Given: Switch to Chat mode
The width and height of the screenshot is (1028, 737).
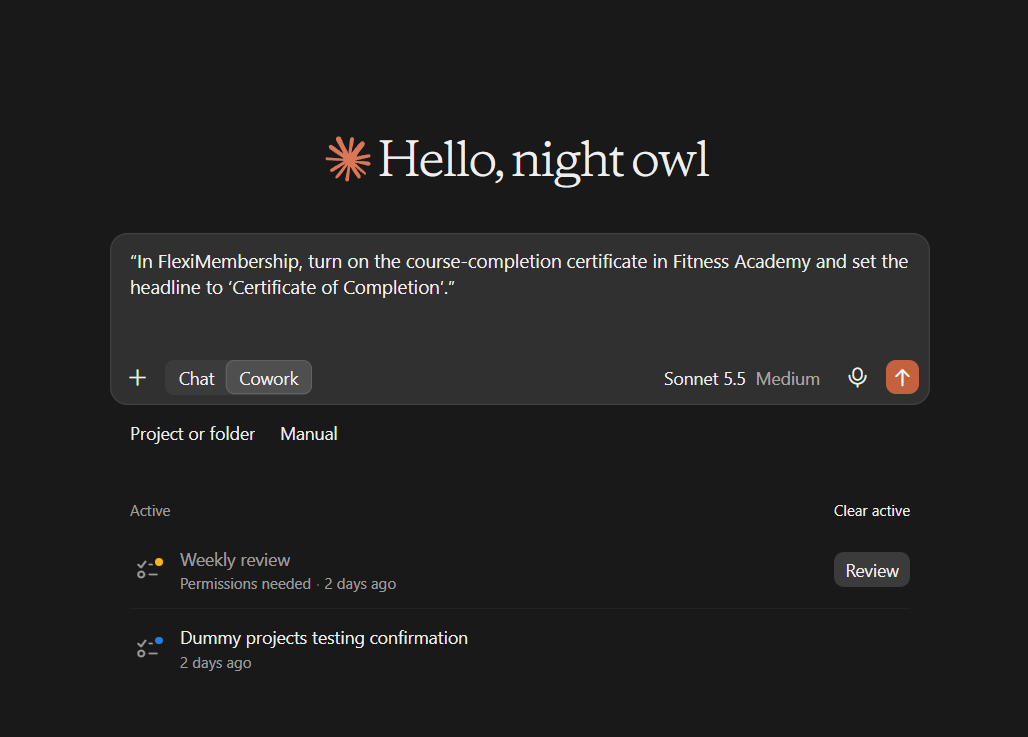Looking at the screenshot, I should [x=196, y=378].
